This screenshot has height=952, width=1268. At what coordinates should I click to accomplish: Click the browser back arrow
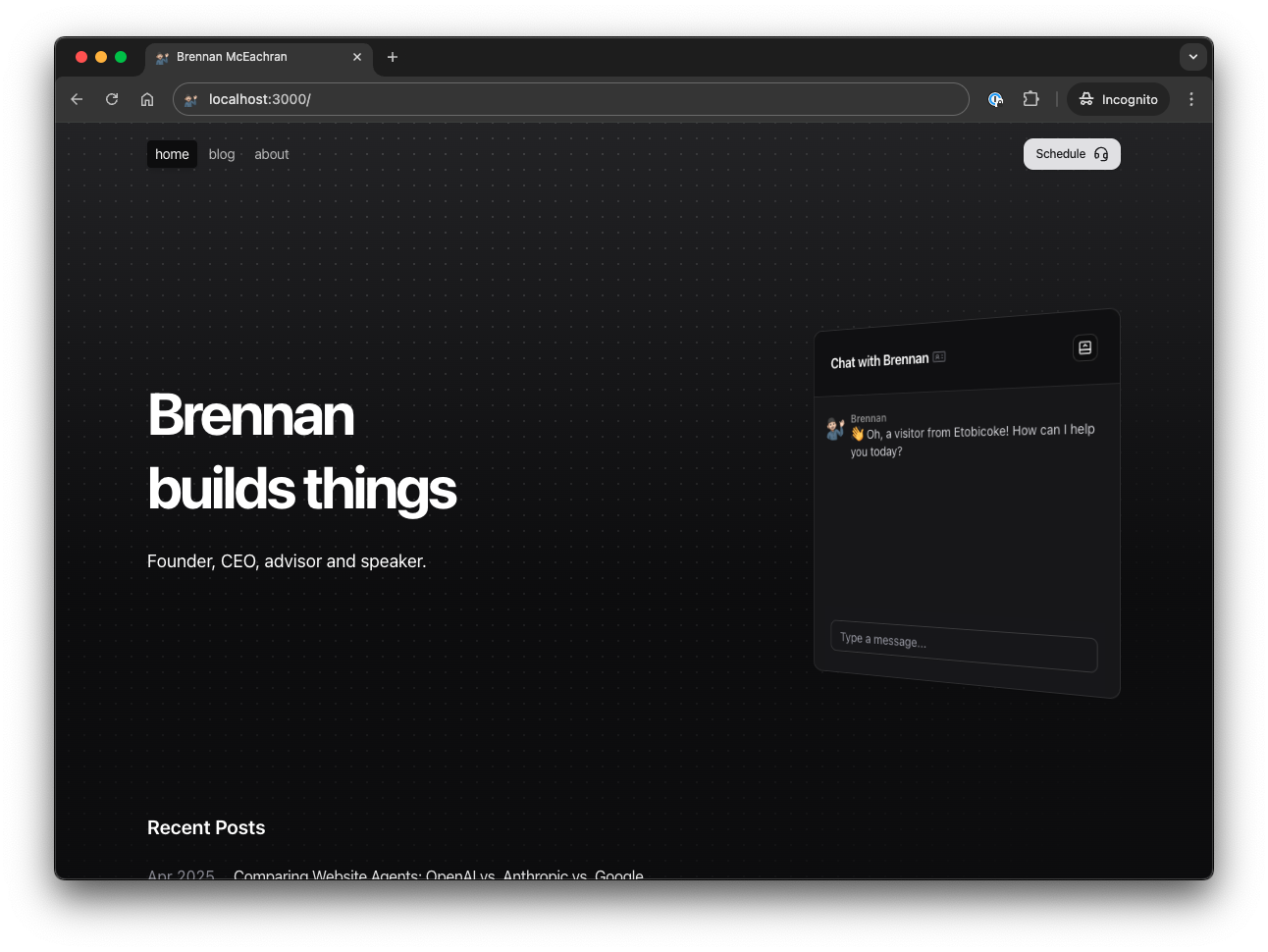coord(77,99)
